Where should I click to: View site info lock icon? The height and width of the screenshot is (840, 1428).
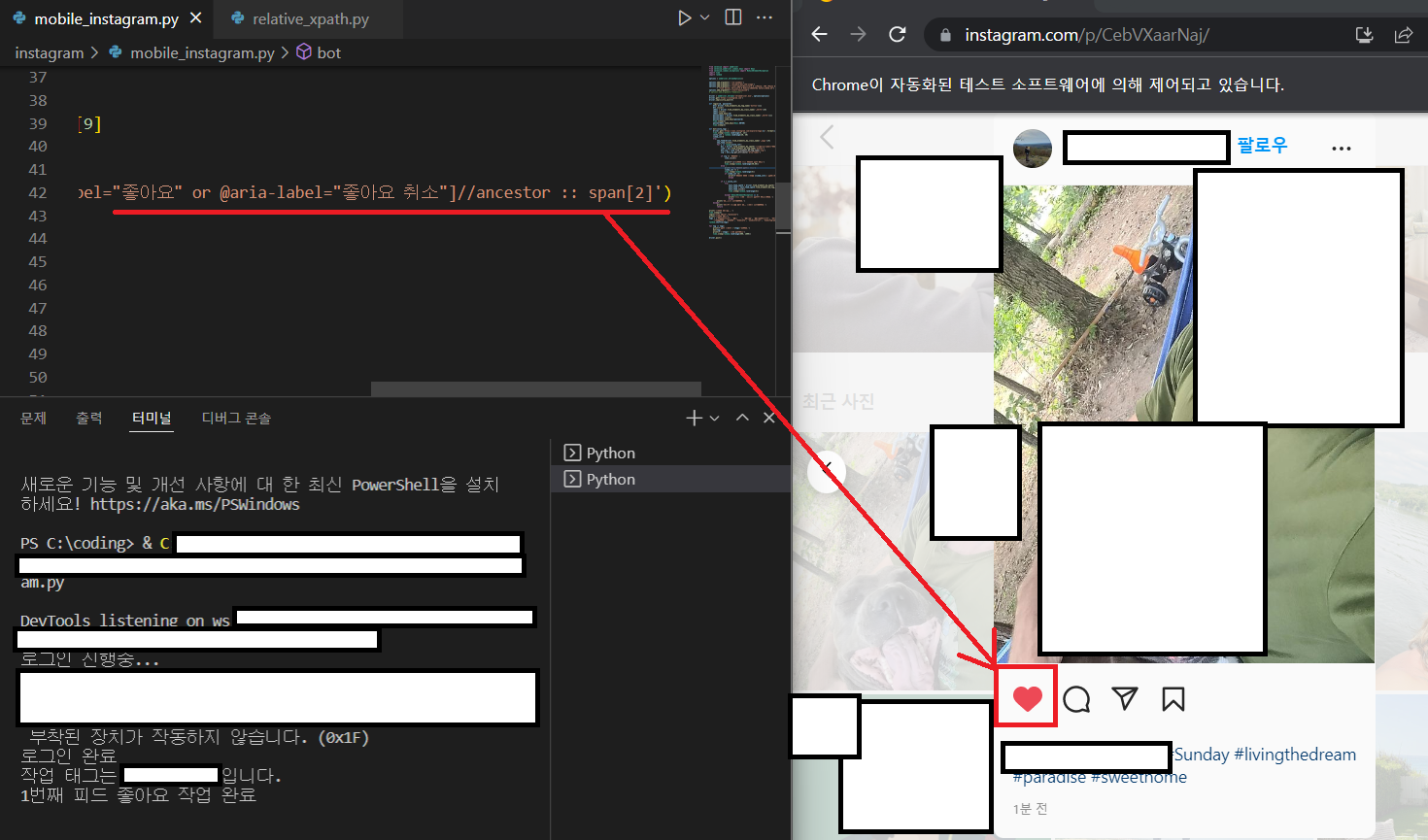tap(945, 35)
